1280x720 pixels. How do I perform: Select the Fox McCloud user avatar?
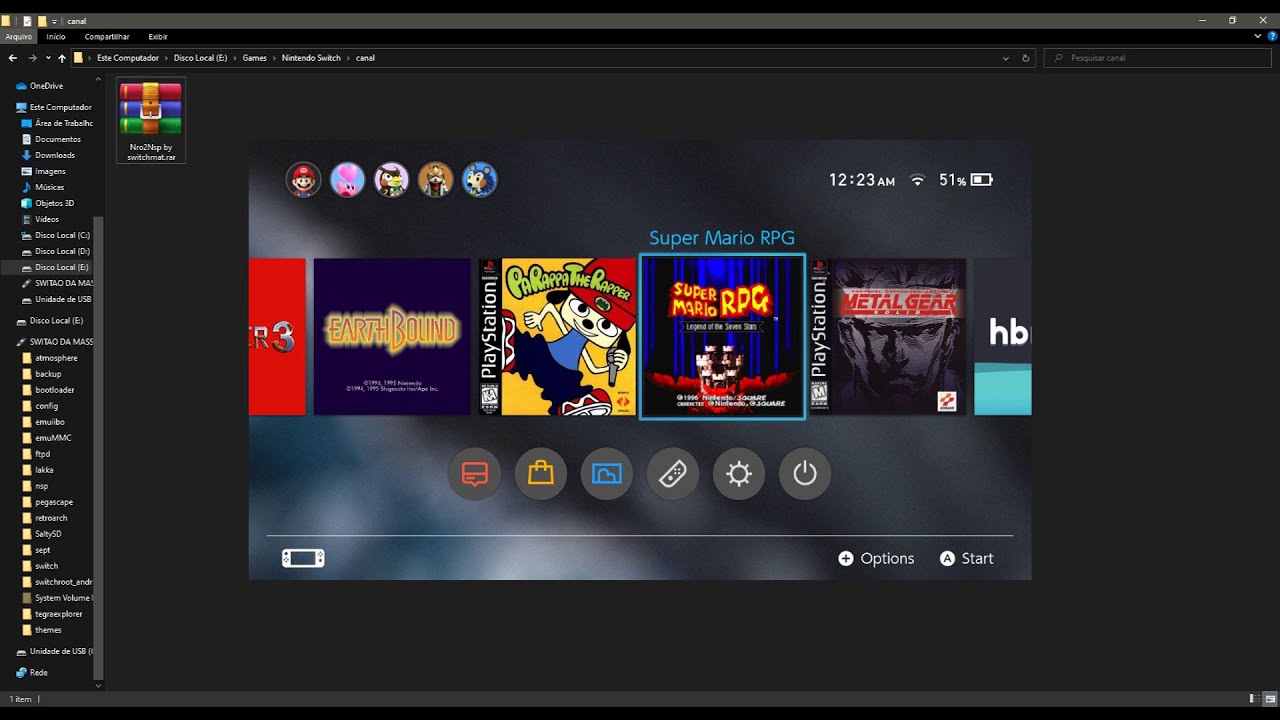point(435,180)
